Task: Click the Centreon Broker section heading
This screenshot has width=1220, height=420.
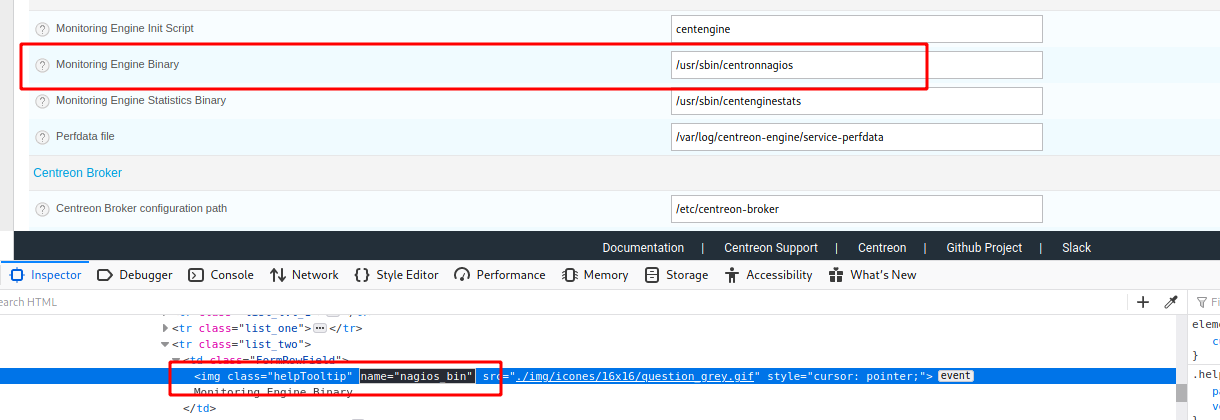Action: coord(77,173)
